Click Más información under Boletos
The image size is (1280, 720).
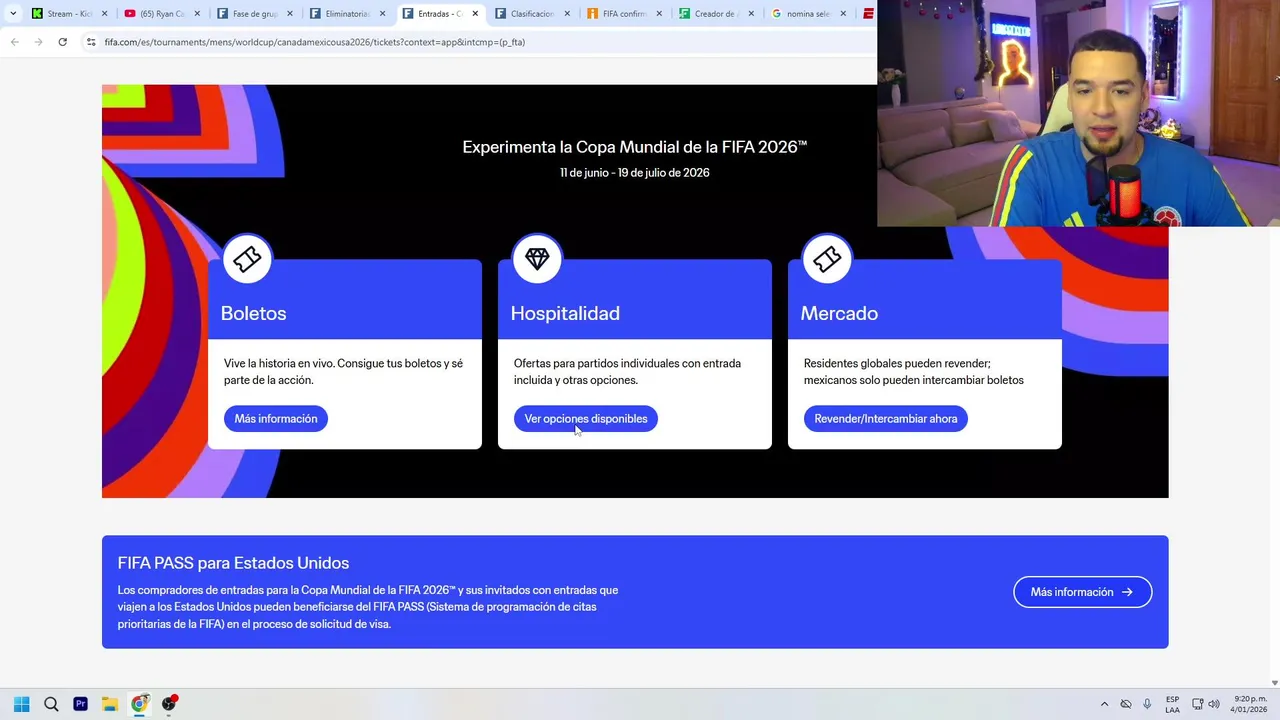click(x=276, y=419)
